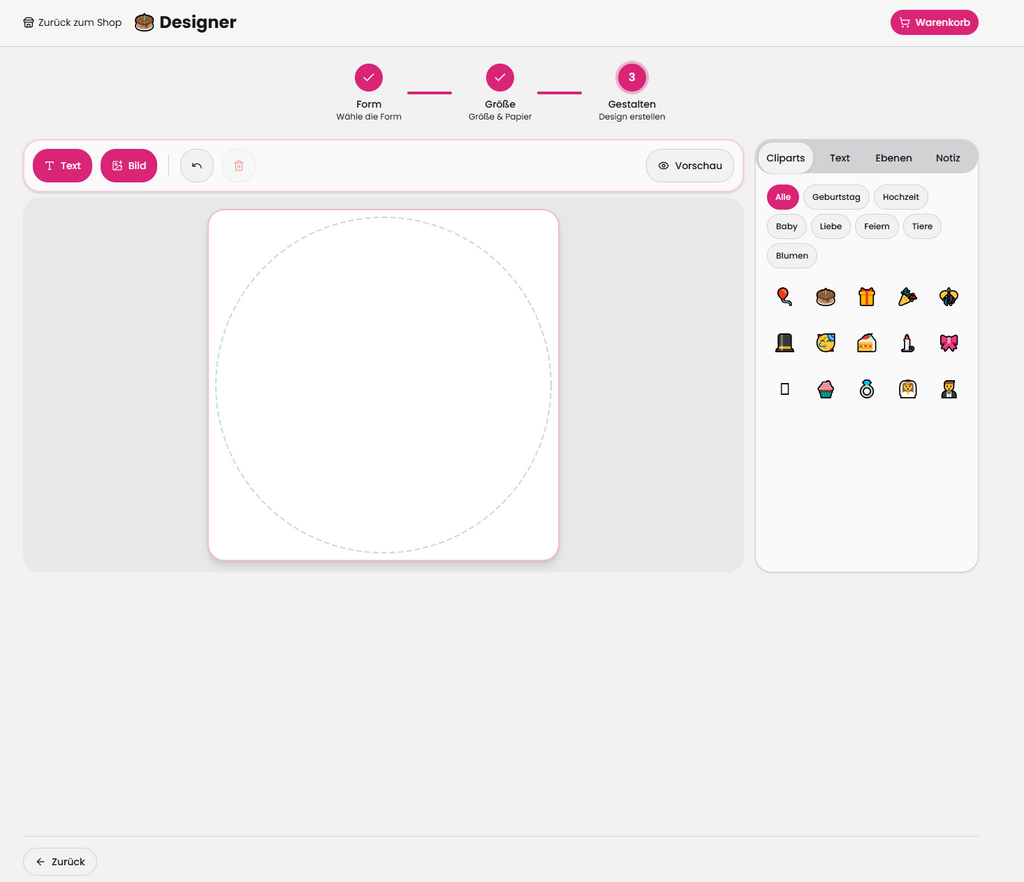Place the cupcake clipart on canvas
This screenshot has width=1024, height=882.
[x=825, y=389]
